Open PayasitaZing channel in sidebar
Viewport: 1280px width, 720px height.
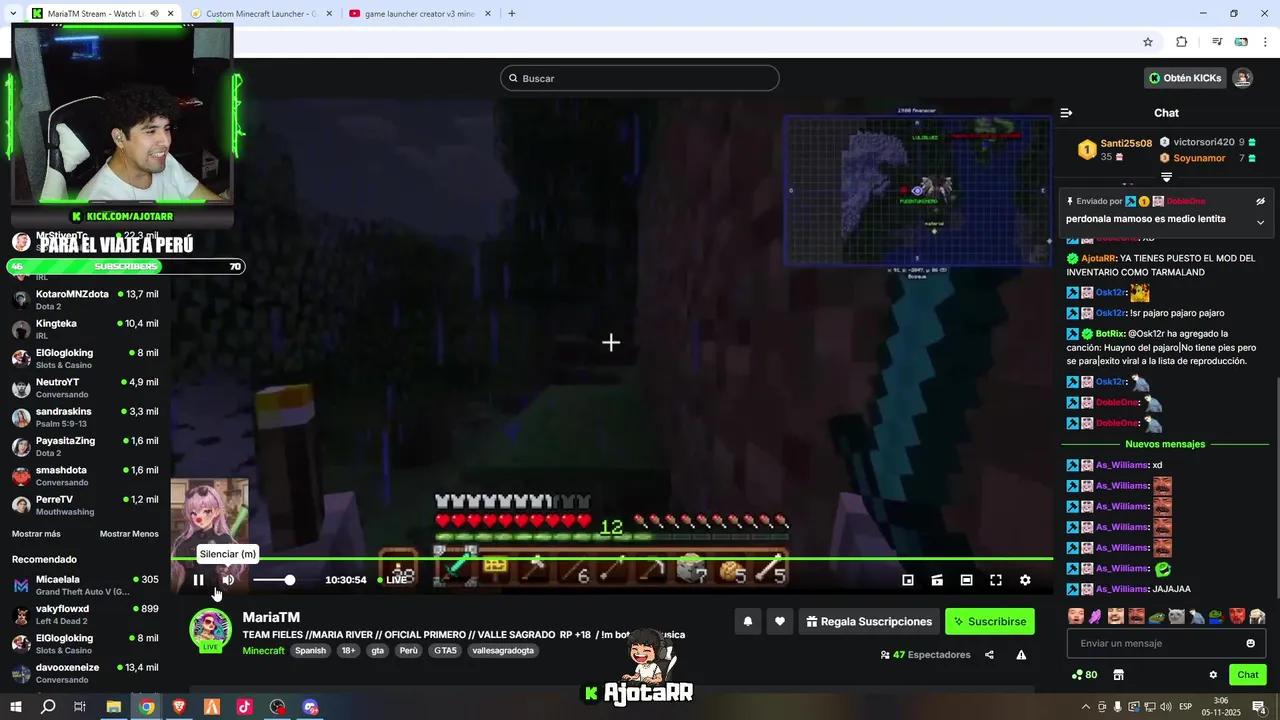point(85,446)
